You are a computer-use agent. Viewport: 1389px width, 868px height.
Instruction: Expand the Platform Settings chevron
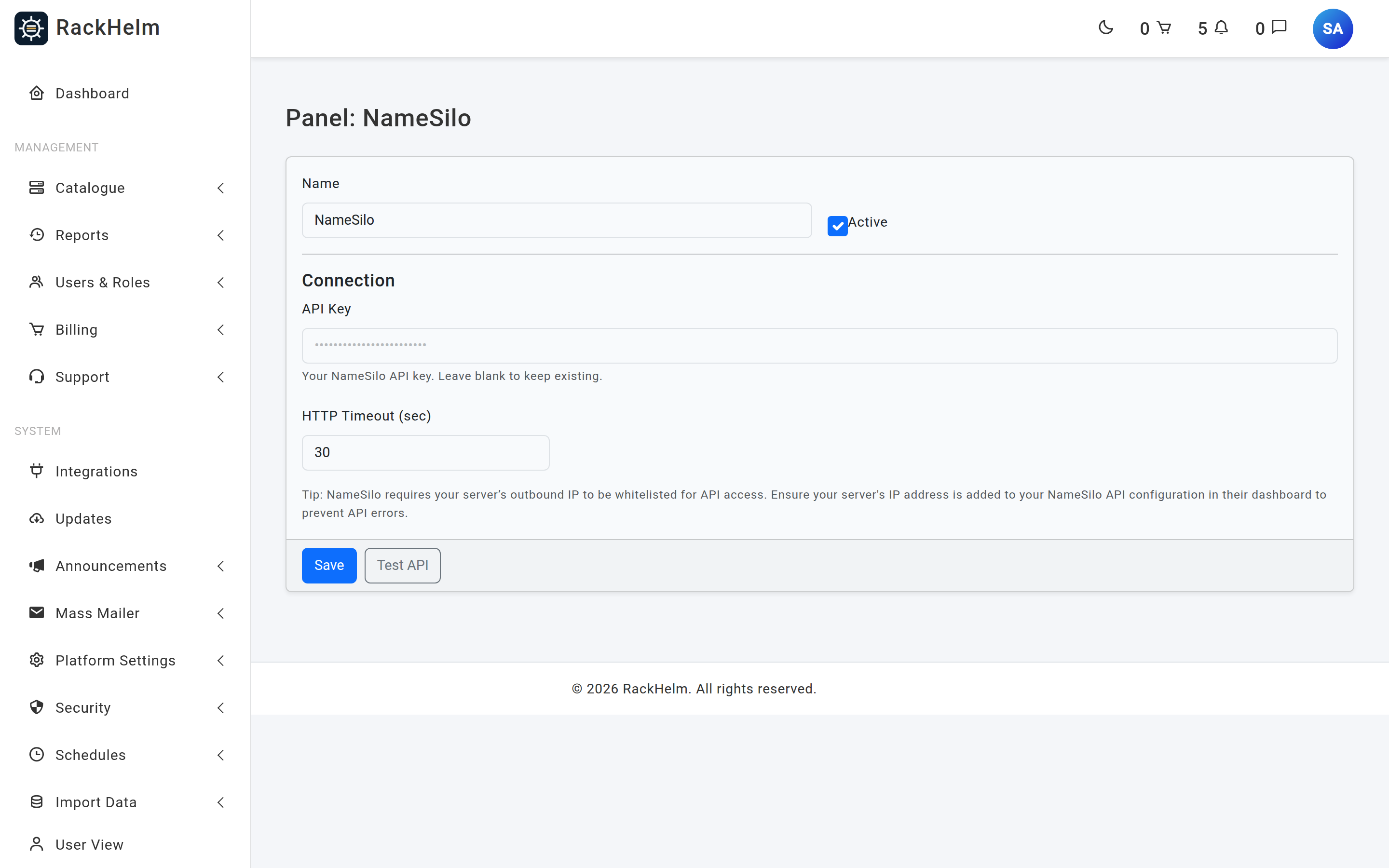tap(221, 660)
